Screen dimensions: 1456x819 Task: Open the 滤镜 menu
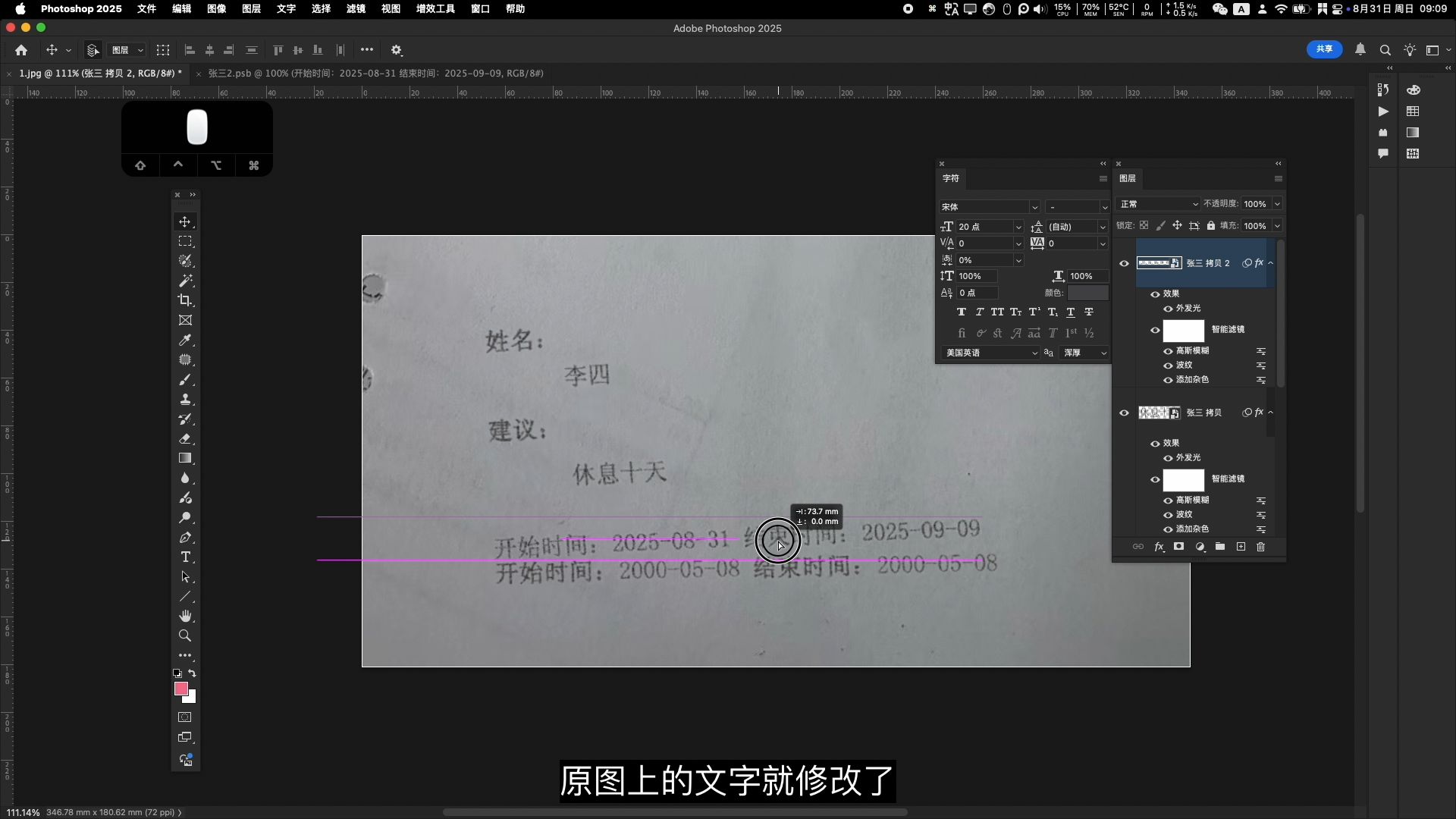(355, 8)
